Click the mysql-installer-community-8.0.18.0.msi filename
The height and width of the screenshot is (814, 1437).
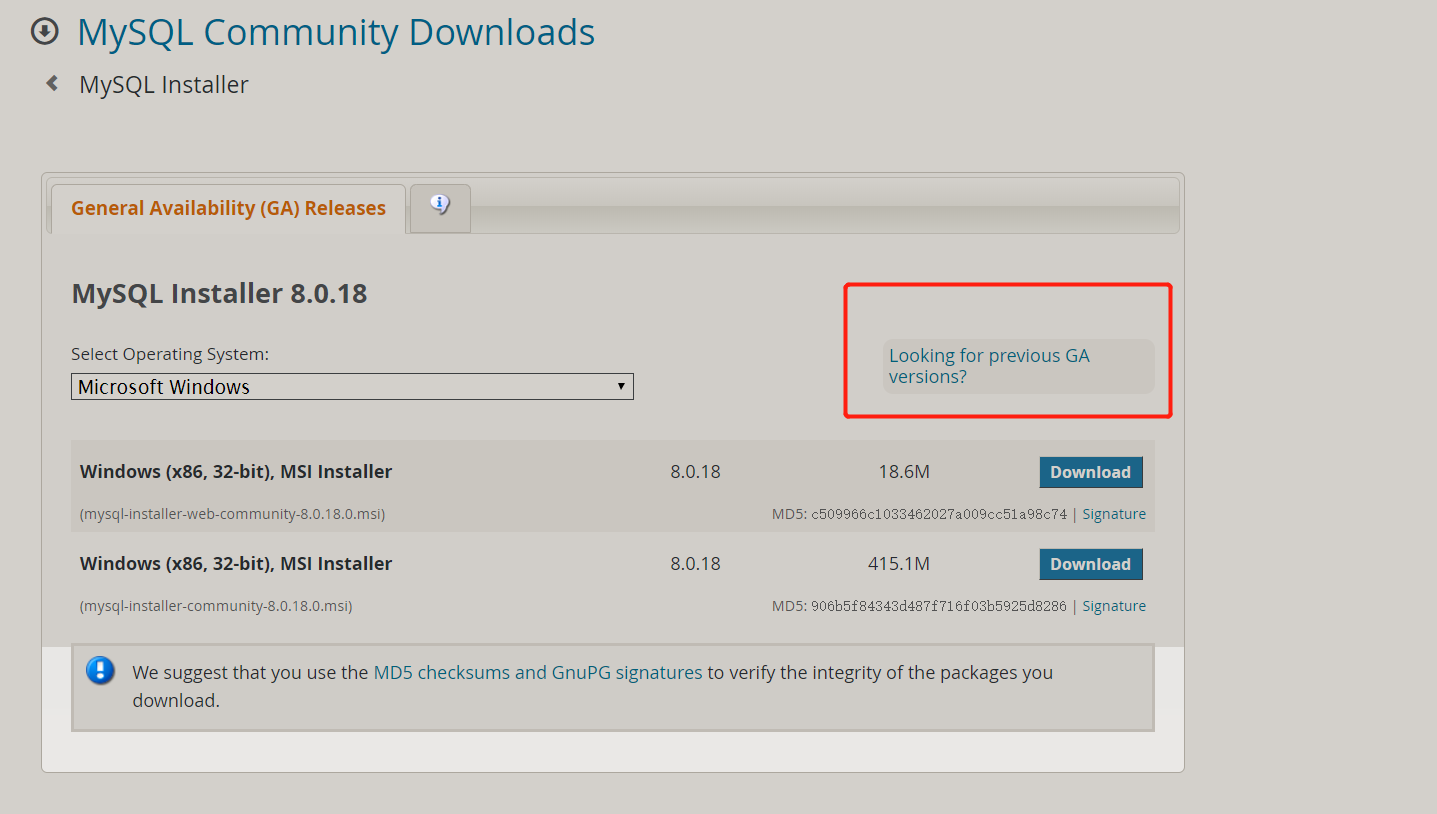point(216,606)
